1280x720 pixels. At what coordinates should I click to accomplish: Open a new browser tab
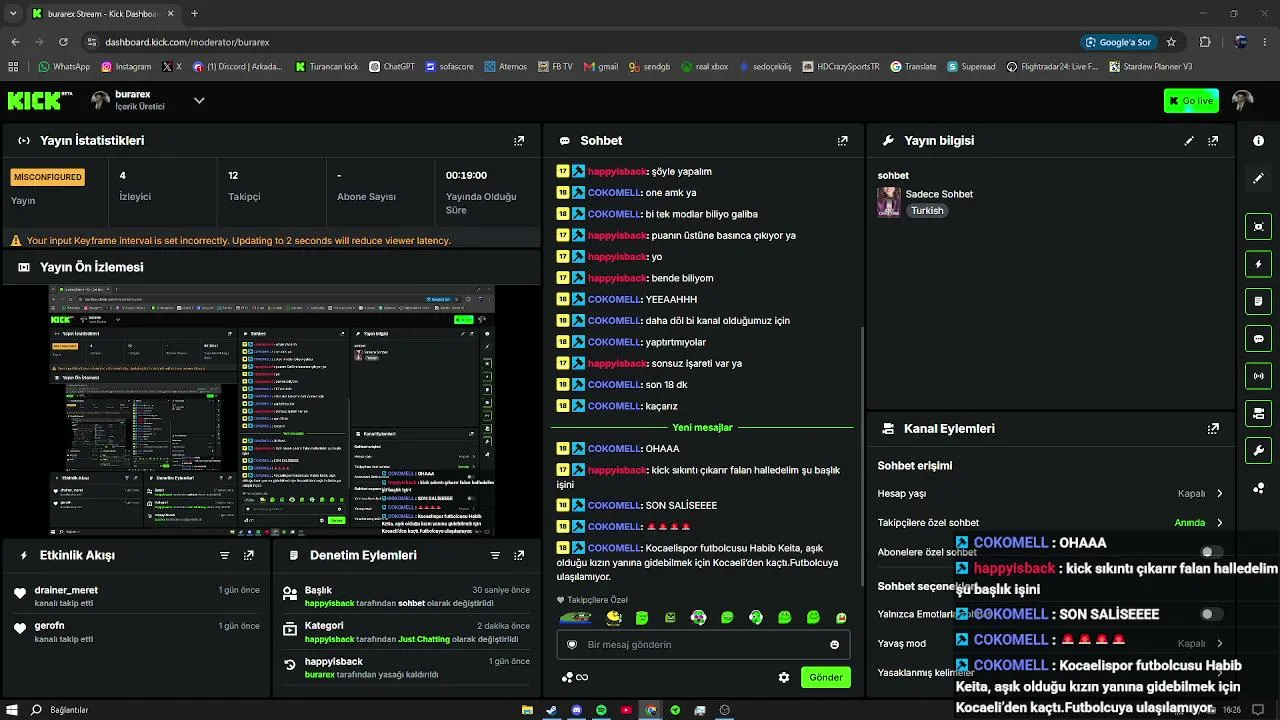[194, 14]
